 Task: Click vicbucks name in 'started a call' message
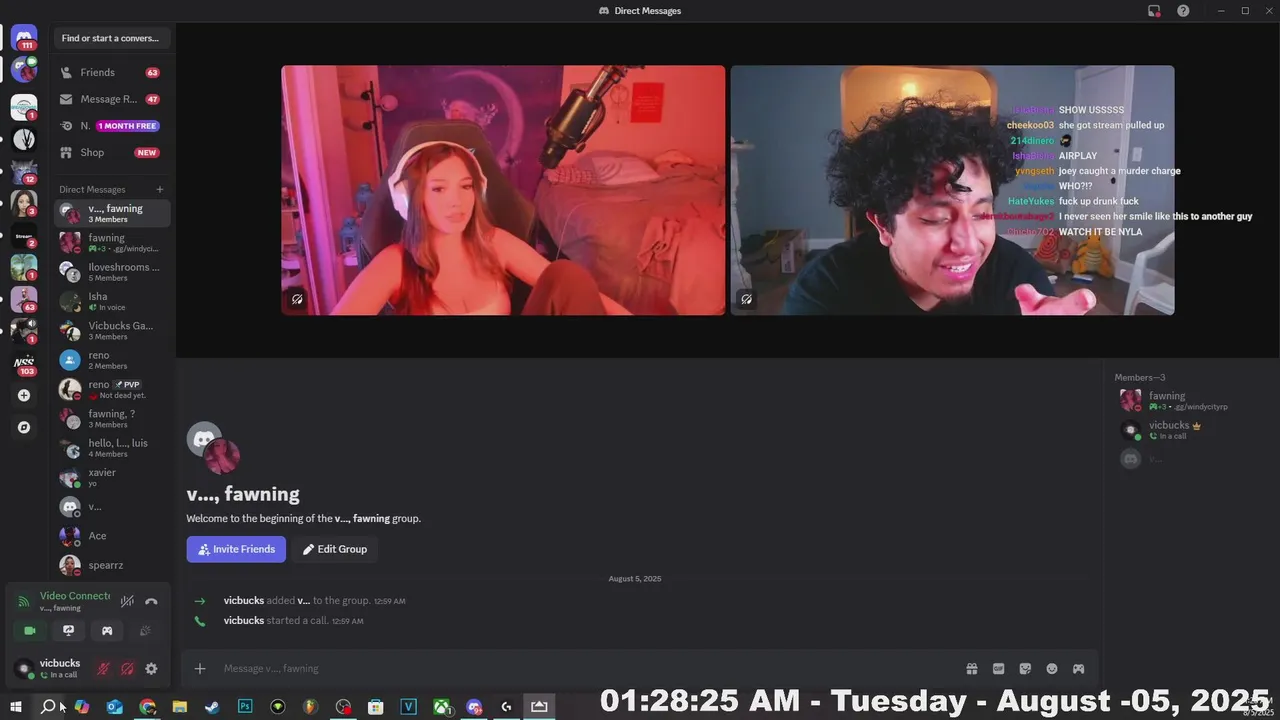tap(244, 621)
